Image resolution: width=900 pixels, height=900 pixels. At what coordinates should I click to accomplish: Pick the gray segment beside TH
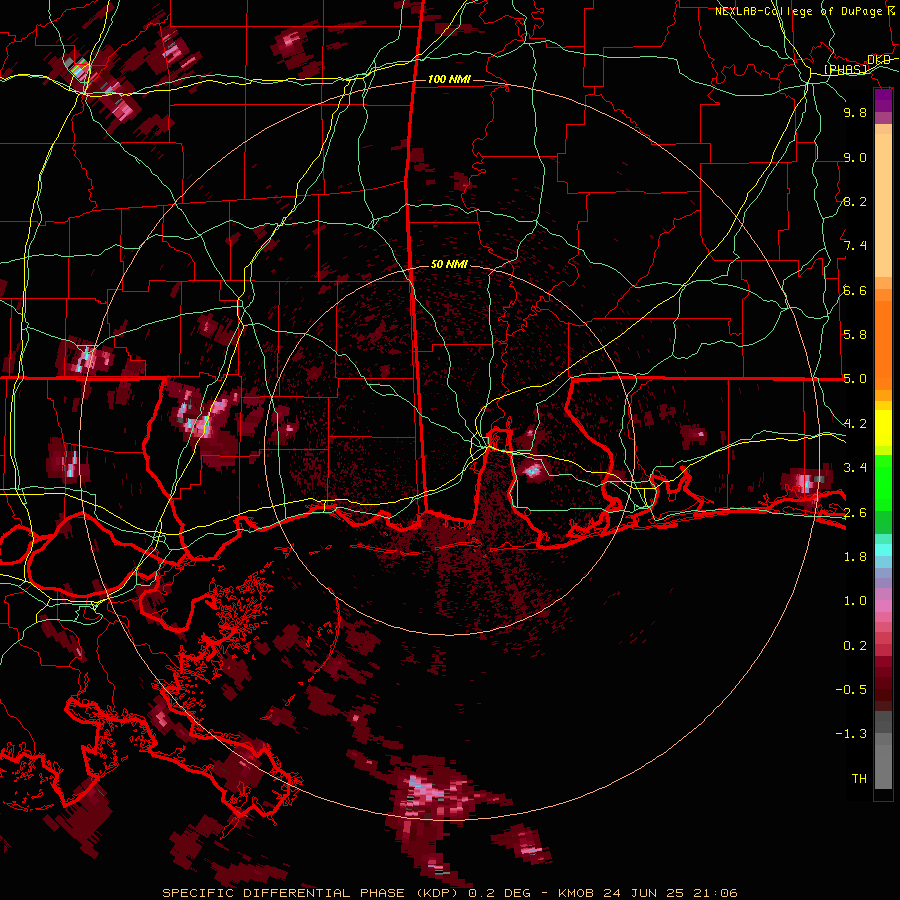(x=883, y=767)
